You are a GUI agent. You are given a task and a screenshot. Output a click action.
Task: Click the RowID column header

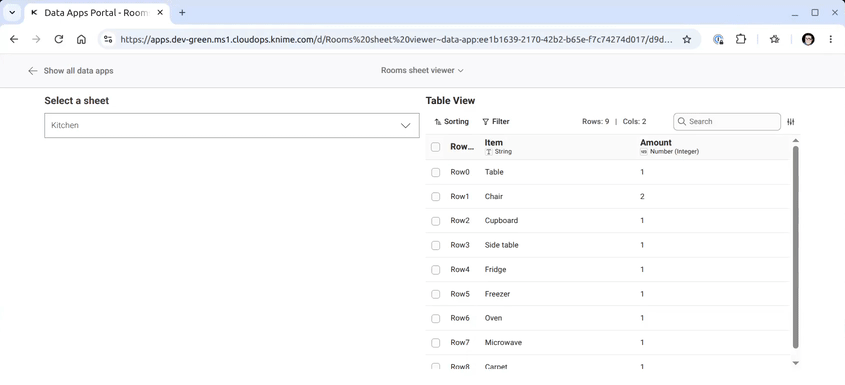[462, 147]
